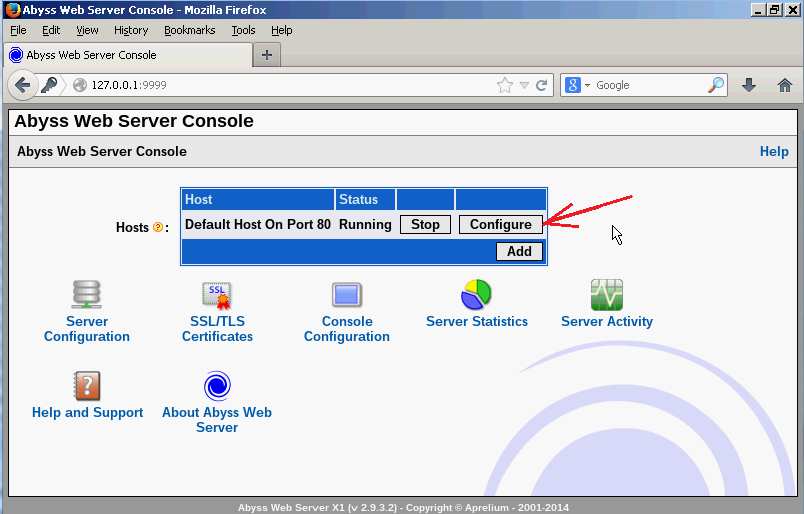804x514 pixels.
Task: Open Server Activity graph icon
Action: 607,295
